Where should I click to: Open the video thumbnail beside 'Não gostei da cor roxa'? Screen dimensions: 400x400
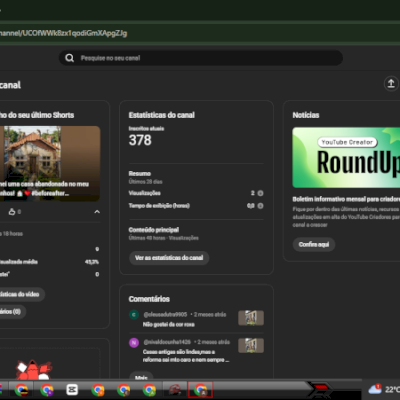[251, 318]
